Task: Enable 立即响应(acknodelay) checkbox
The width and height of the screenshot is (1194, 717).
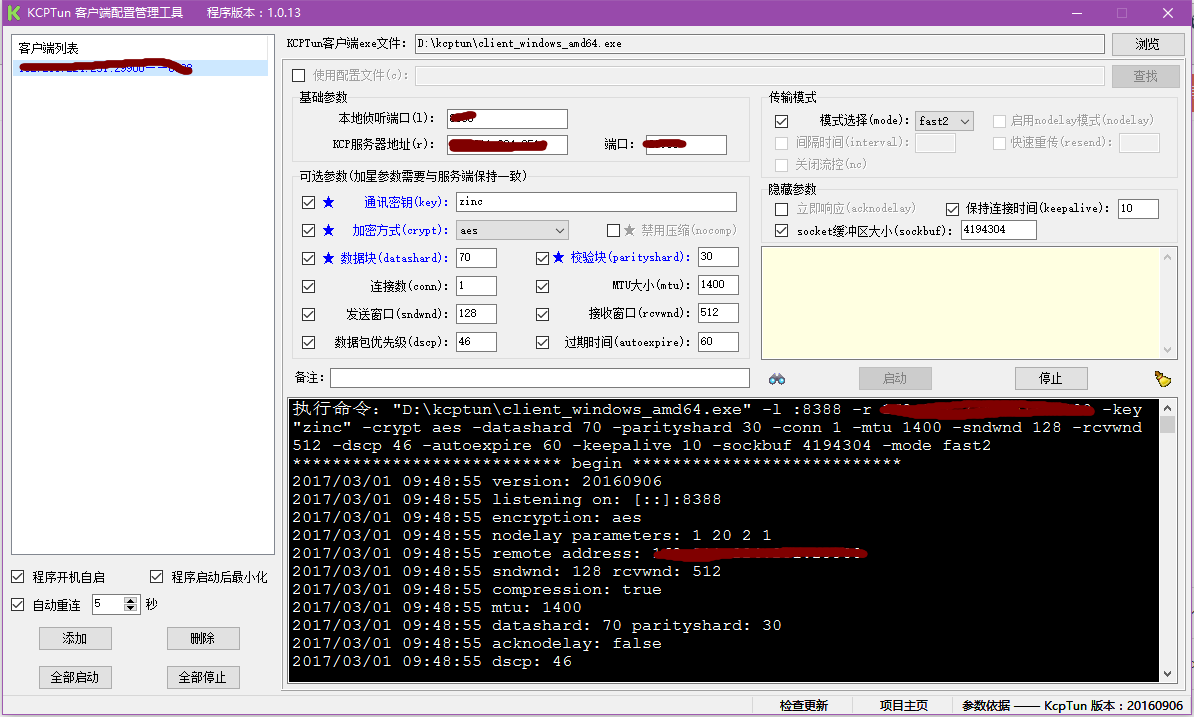Action: 781,209
